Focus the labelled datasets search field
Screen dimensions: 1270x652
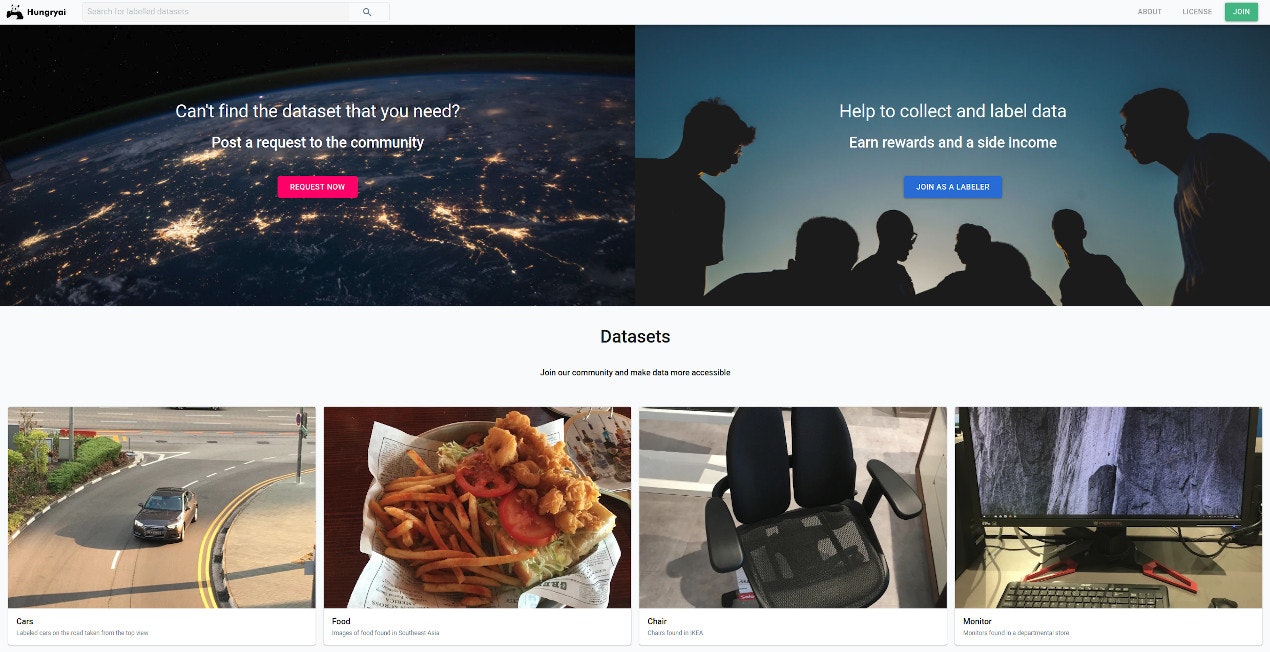coord(216,12)
